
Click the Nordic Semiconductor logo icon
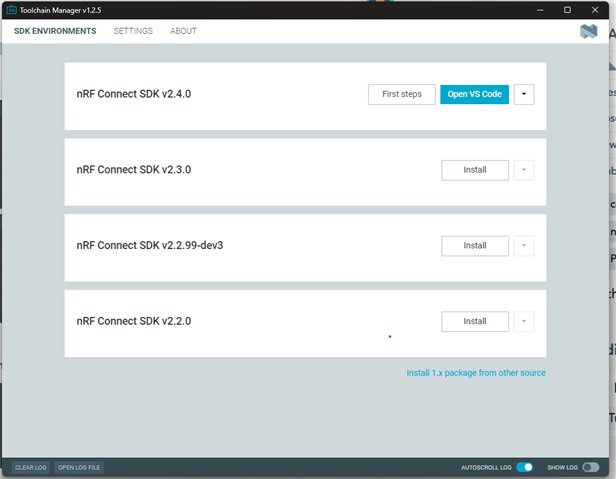point(588,31)
